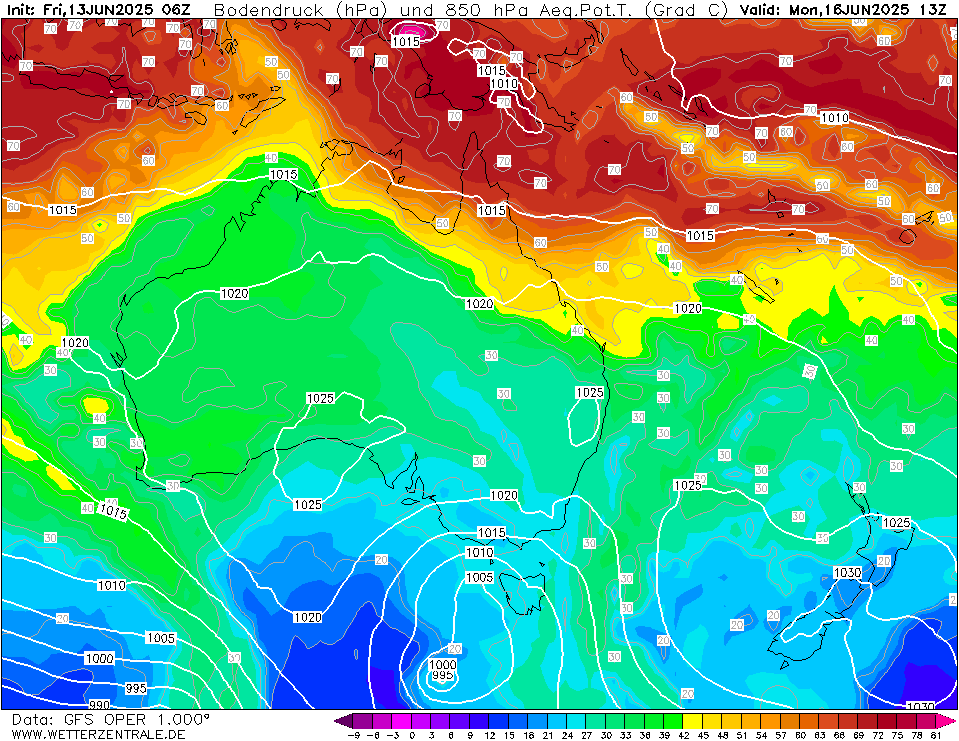Click the 1010 label in the upper right Pacific

(x=834, y=117)
